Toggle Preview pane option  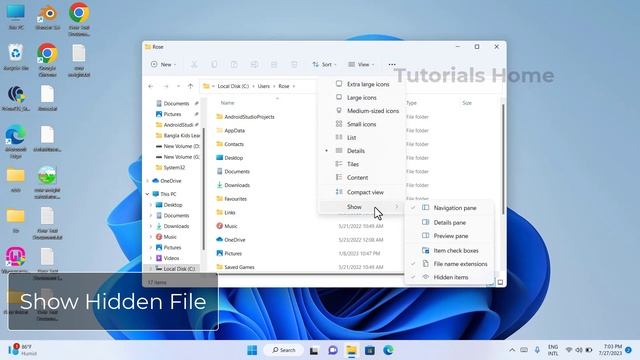click(x=449, y=236)
